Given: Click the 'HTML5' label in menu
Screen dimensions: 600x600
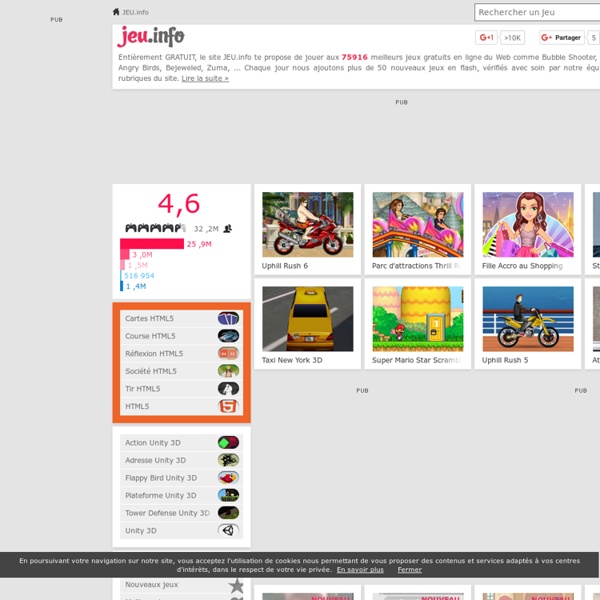Looking at the screenshot, I should point(137,406).
